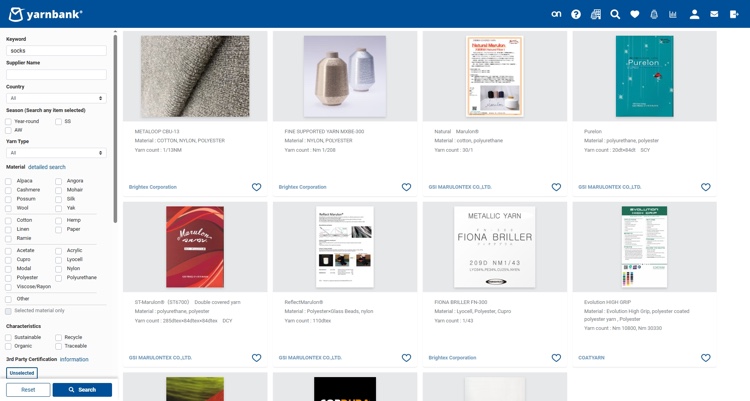Click the logout icon in header

pos(734,14)
